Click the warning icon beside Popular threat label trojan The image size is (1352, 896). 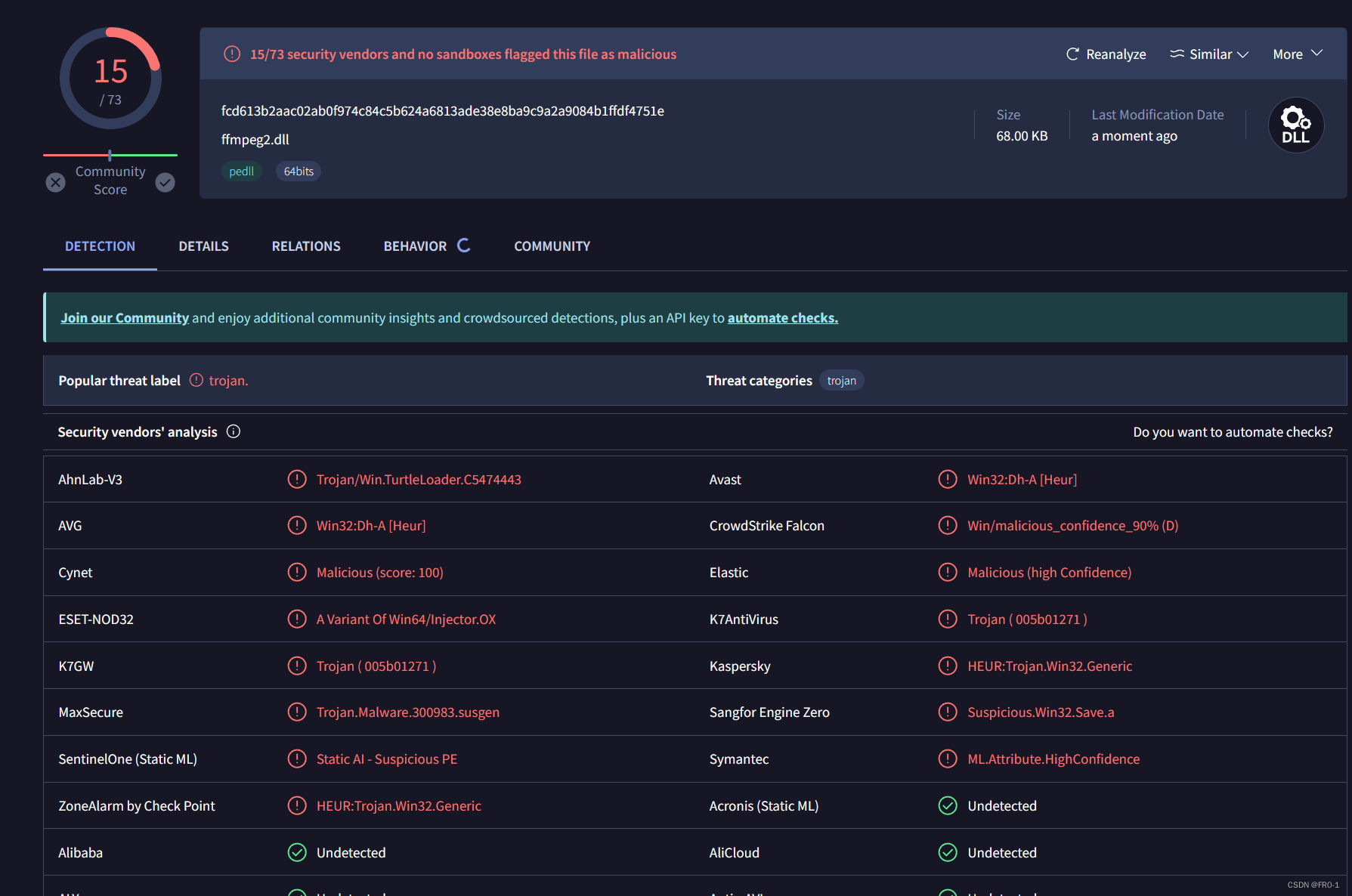pyautogui.click(x=196, y=380)
